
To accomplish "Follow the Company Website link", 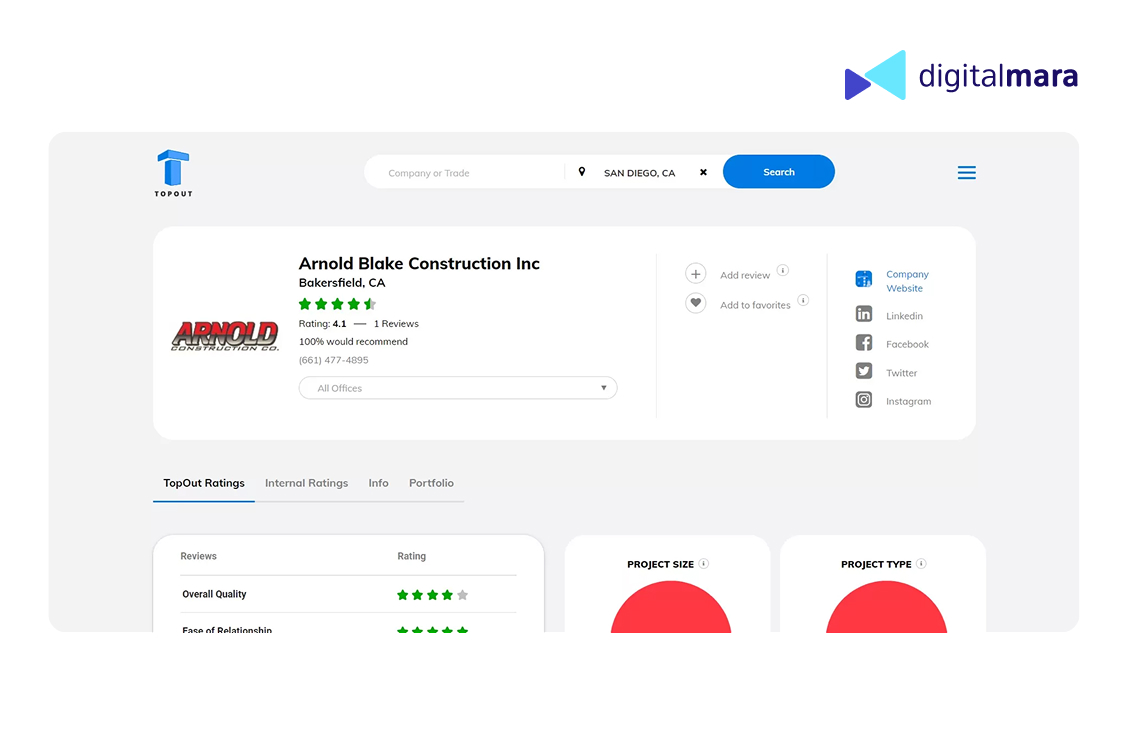I will click(907, 281).
